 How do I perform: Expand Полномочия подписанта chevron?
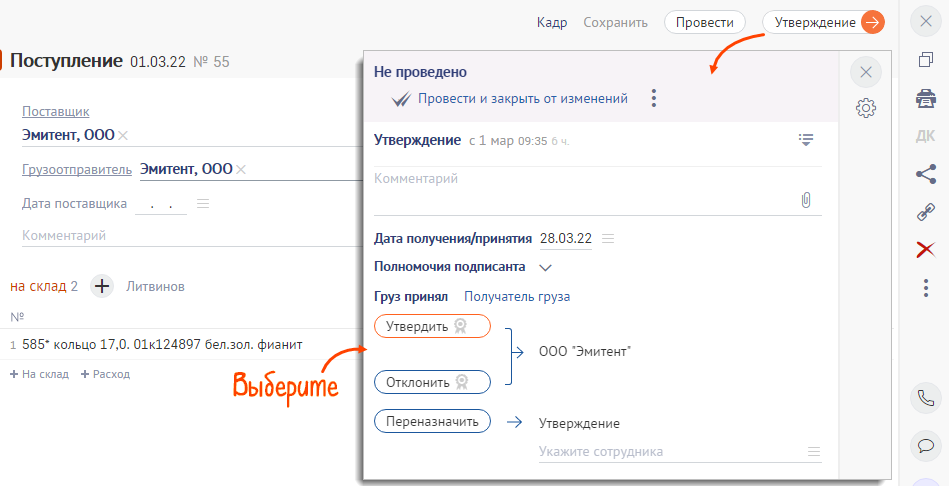pyautogui.click(x=545, y=267)
